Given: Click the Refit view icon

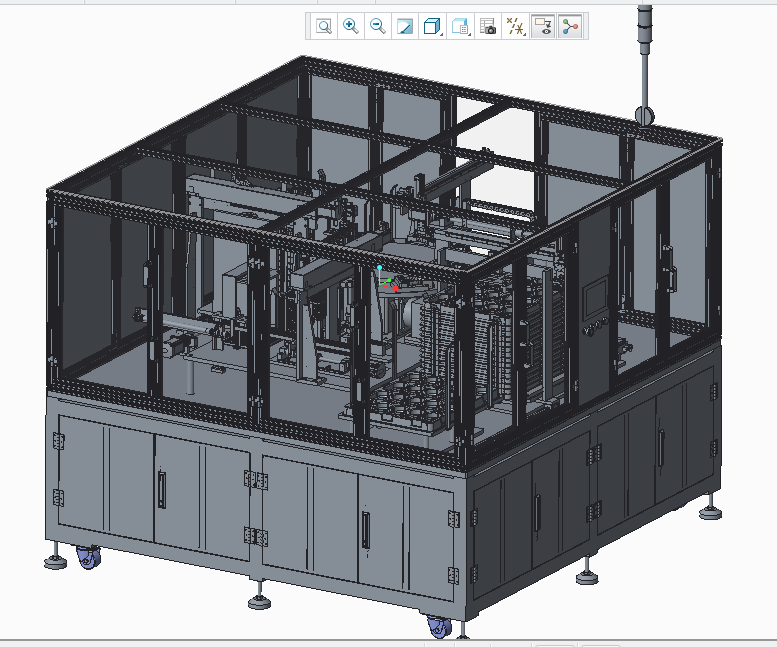Looking at the screenshot, I should 324,27.
